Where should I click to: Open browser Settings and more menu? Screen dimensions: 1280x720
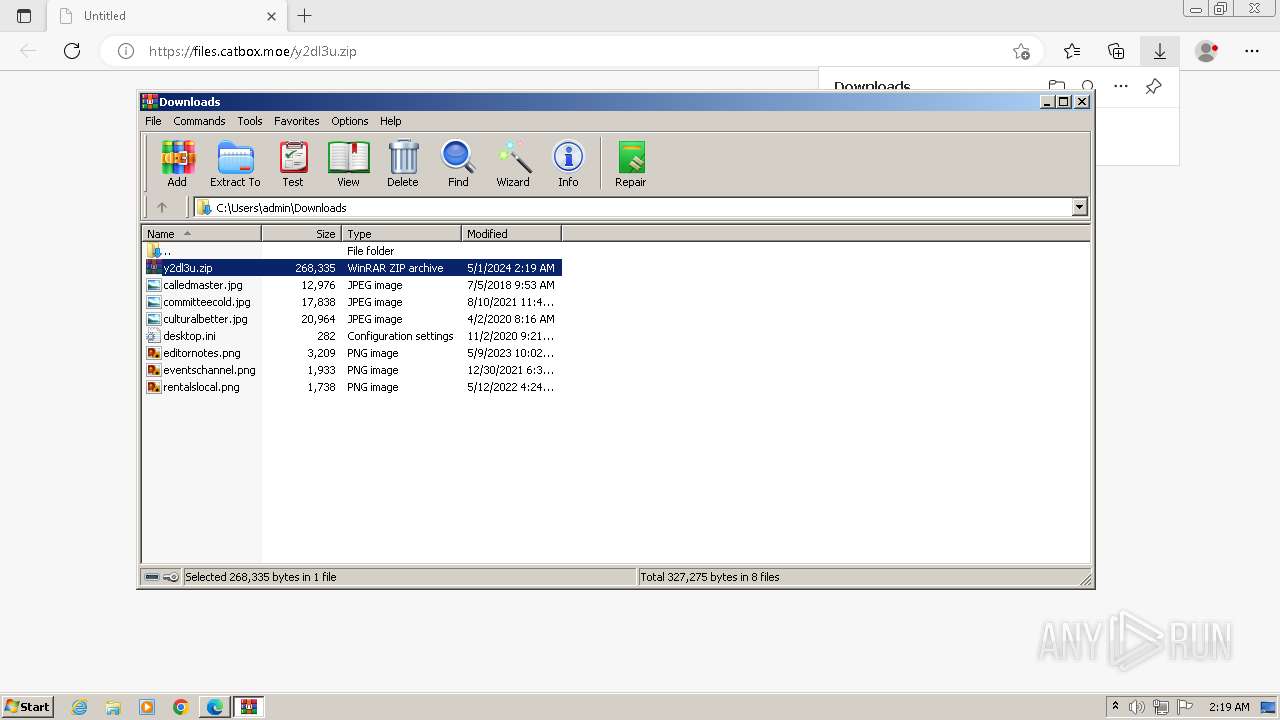1252,51
